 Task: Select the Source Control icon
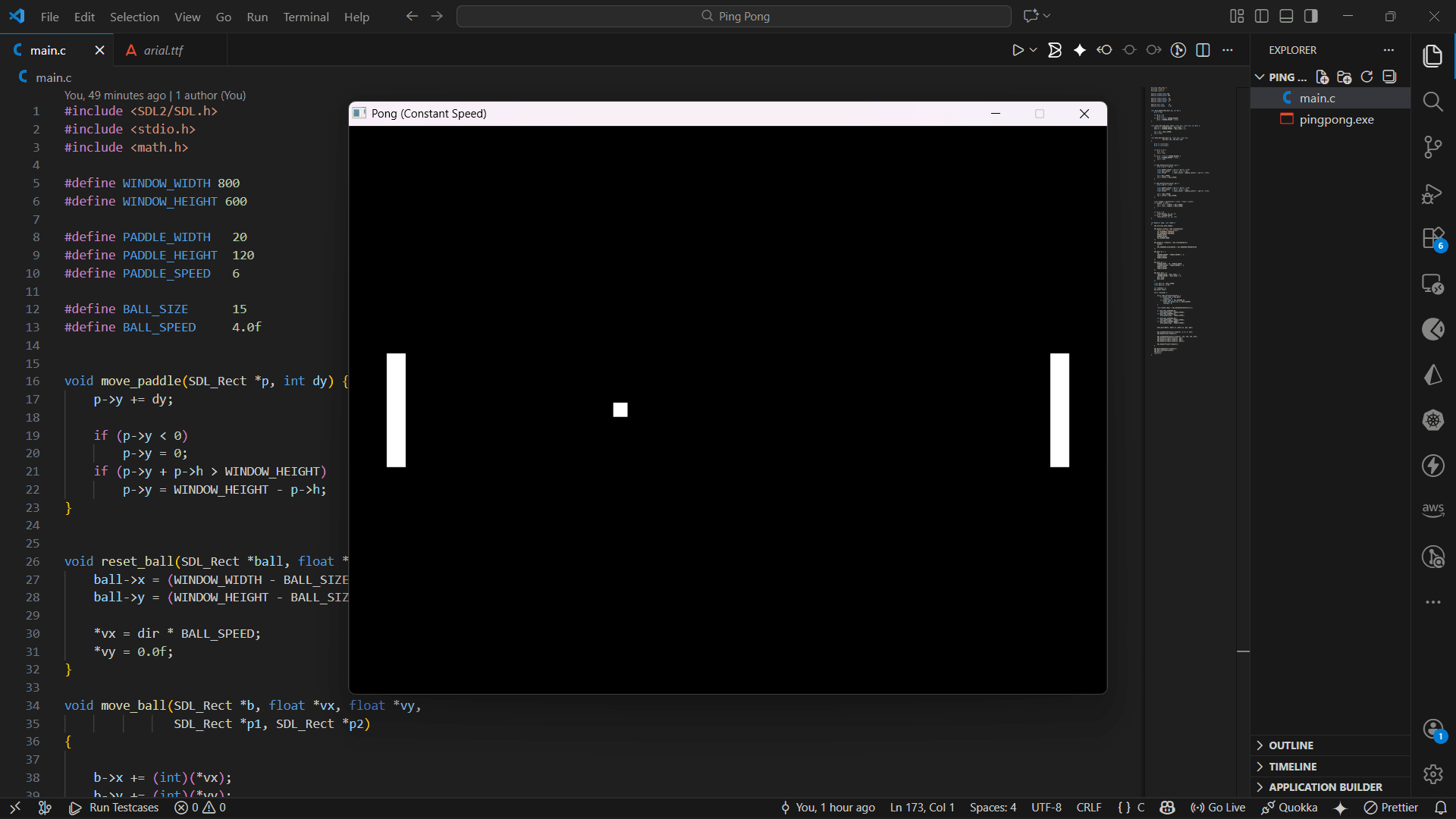click(x=1433, y=146)
